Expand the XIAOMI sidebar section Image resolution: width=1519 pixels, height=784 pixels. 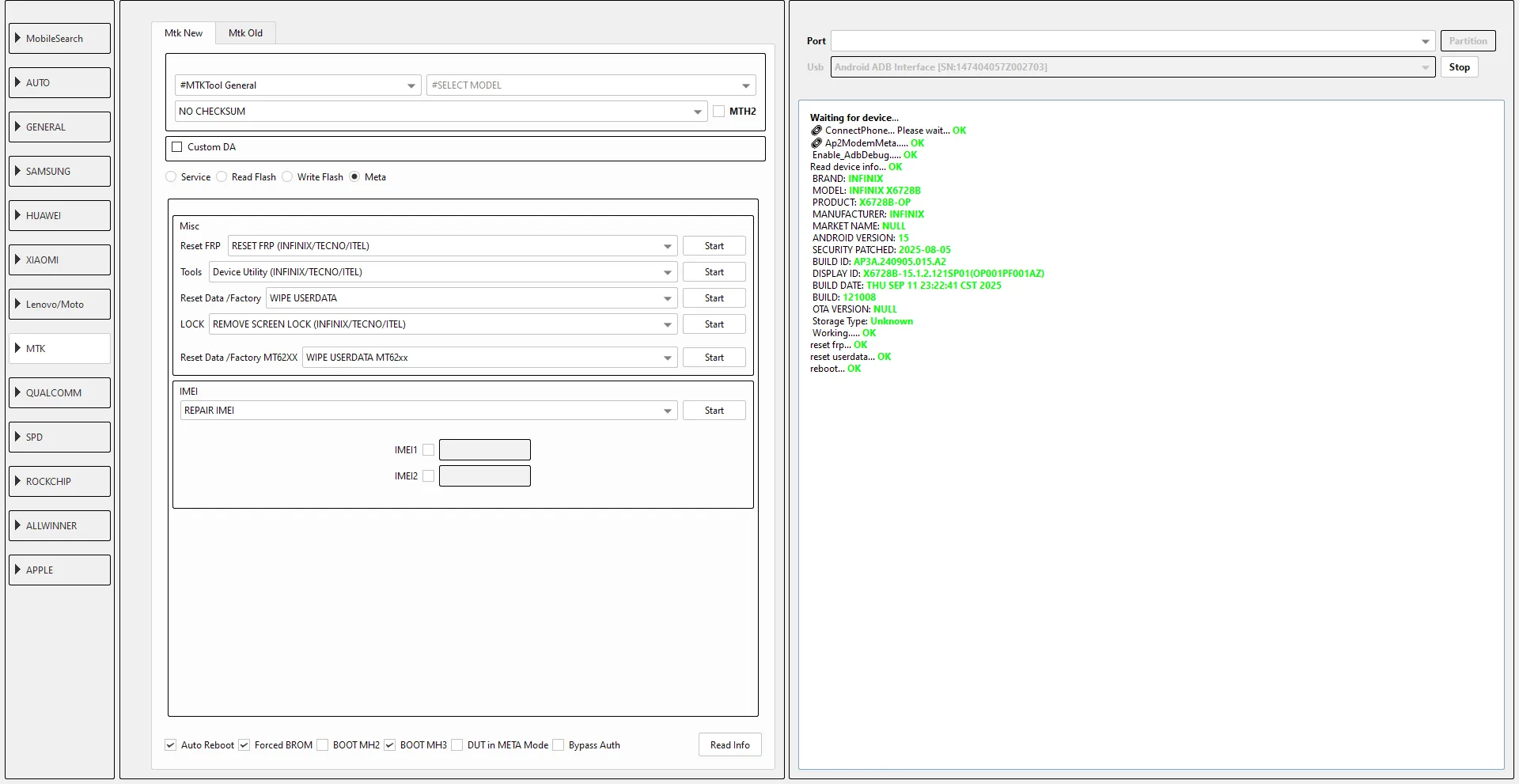coord(59,259)
